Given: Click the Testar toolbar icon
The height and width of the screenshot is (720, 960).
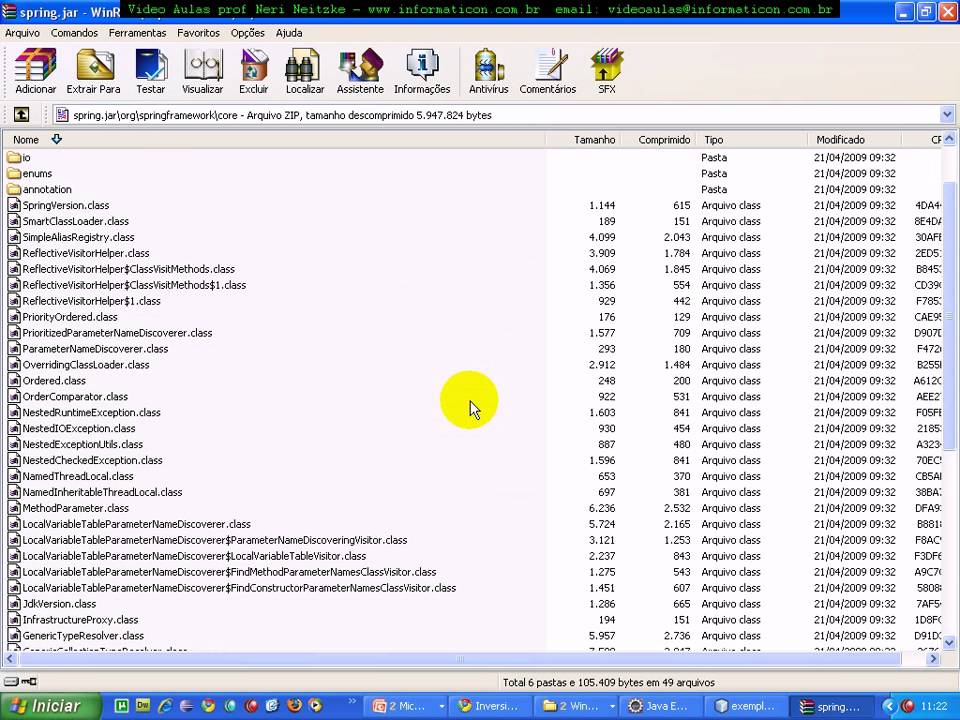Looking at the screenshot, I should tap(151, 71).
